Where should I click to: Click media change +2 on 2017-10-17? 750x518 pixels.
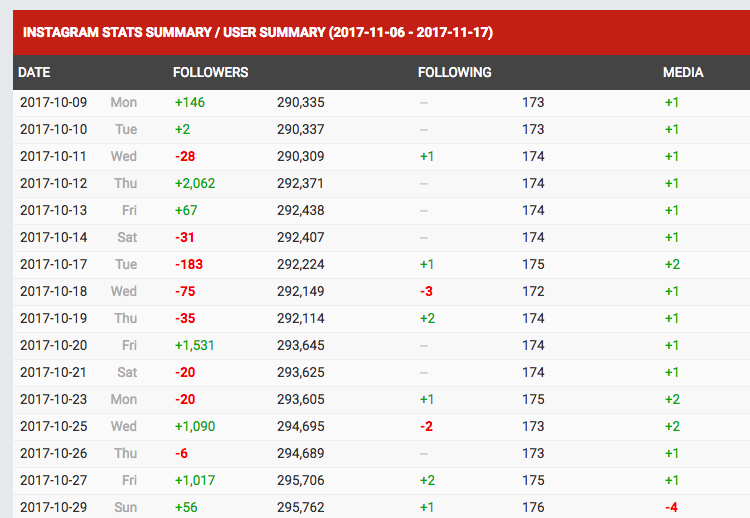point(673,265)
